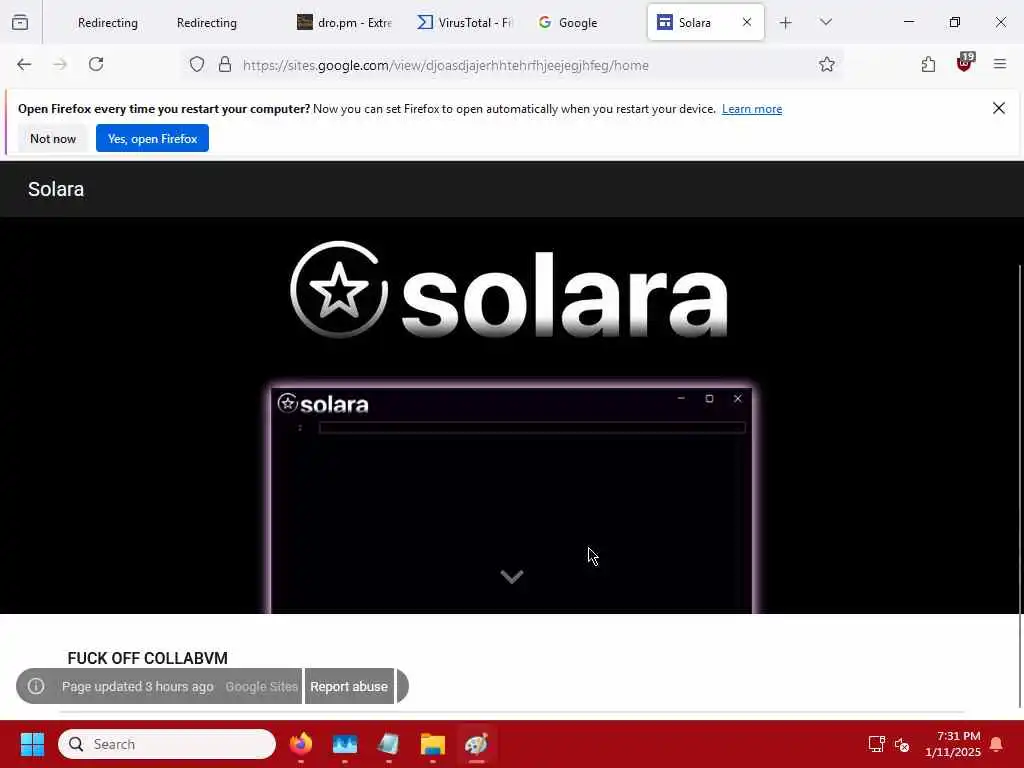Open File Explorer from taskbar
This screenshot has height=768, width=1024.
[432, 744]
